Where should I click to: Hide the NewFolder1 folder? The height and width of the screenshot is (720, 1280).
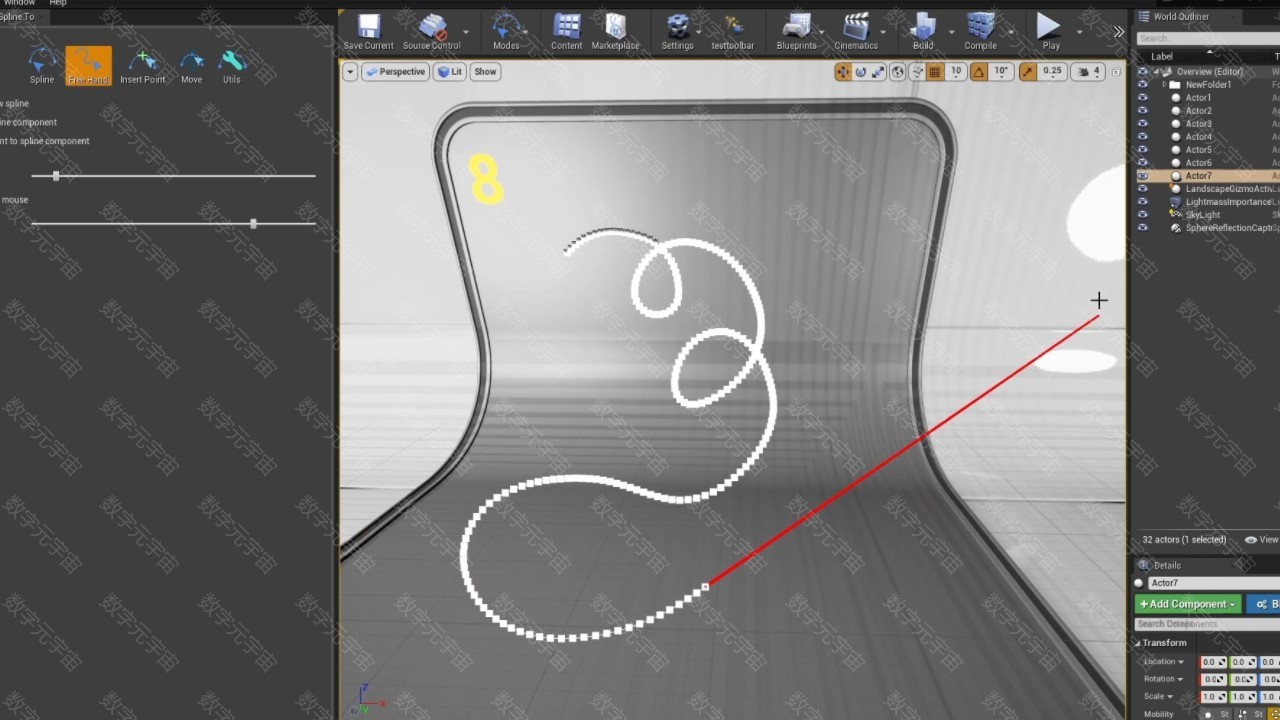click(1143, 85)
